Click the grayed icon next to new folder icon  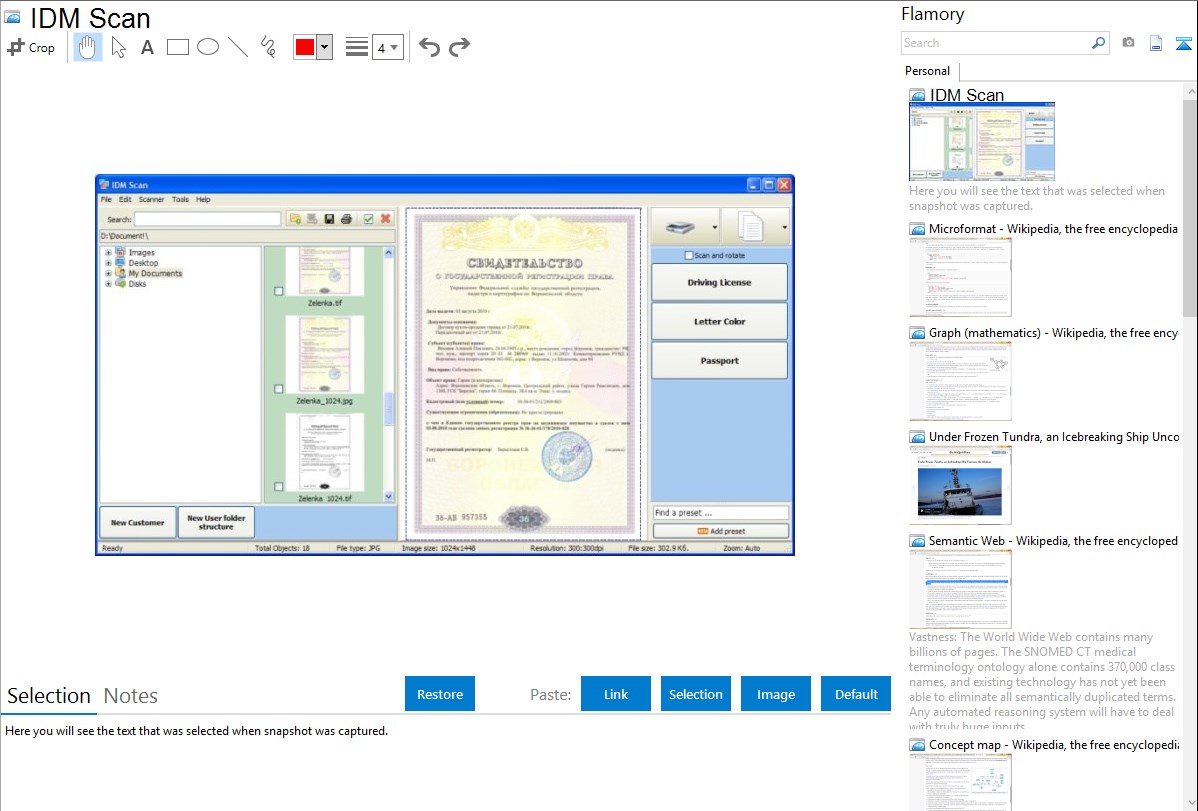coord(312,219)
